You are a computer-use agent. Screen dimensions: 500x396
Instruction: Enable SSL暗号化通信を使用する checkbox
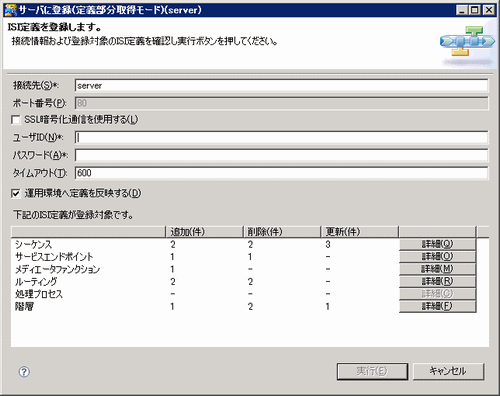(x=16, y=120)
